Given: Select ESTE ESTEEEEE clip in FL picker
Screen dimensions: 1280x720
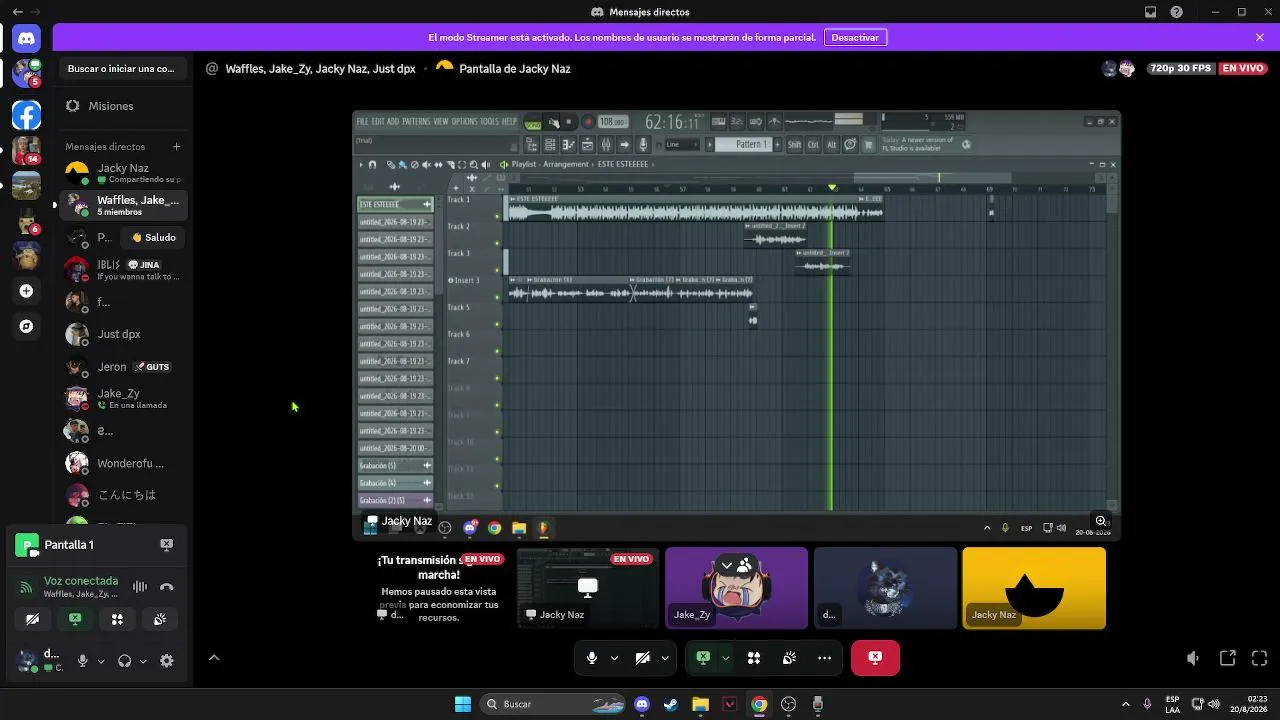Looking at the screenshot, I should (395, 204).
